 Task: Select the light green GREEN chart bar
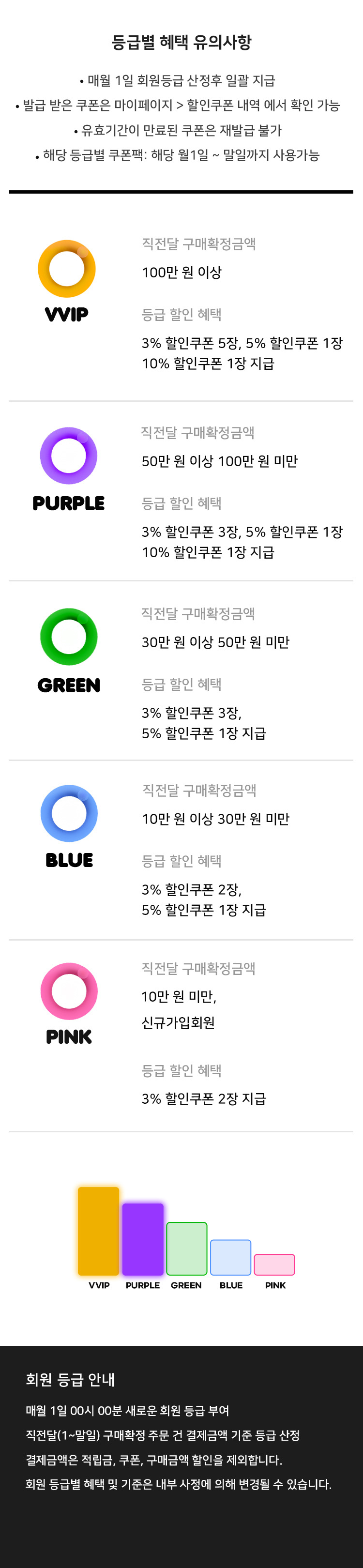click(x=186, y=1248)
